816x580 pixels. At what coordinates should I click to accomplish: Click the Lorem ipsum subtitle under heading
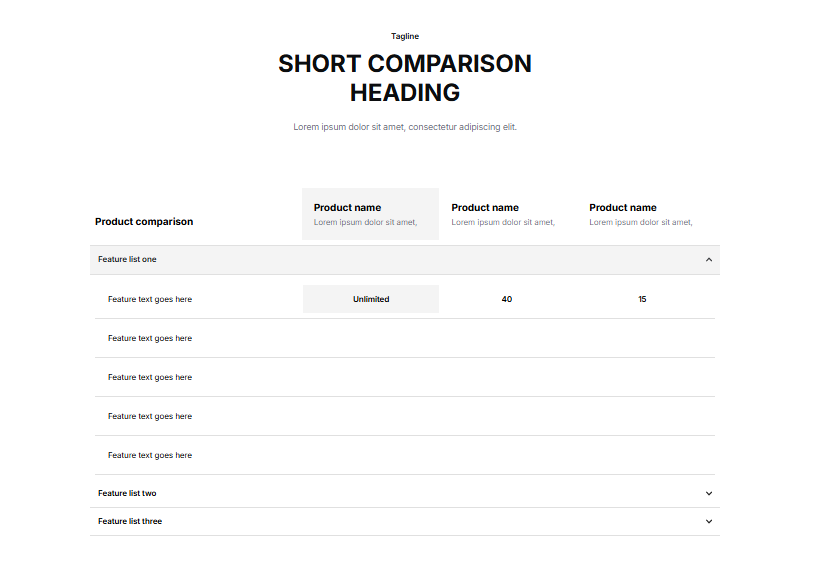(405, 127)
